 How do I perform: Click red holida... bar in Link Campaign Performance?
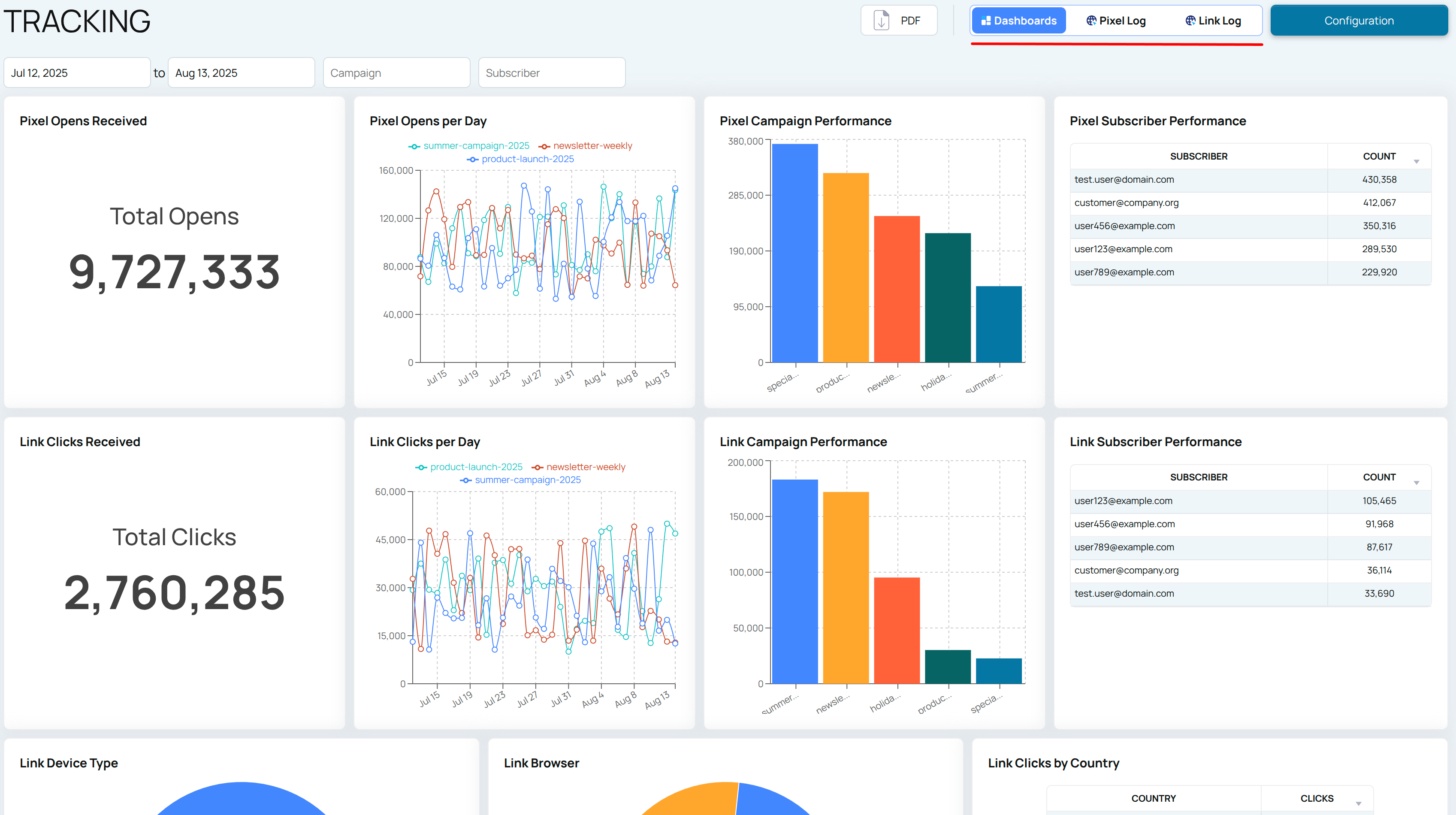tap(897, 631)
